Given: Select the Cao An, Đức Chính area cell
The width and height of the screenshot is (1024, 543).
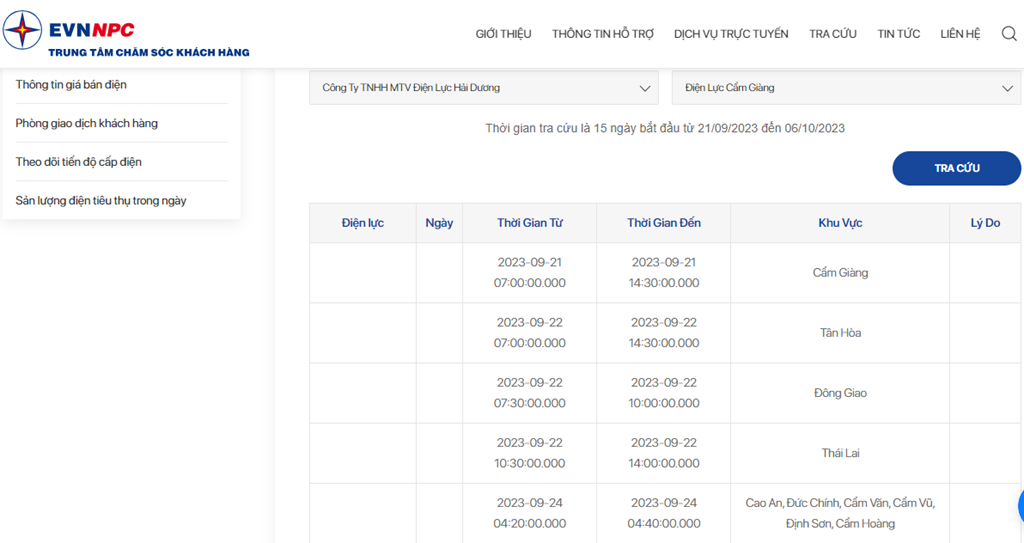Looking at the screenshot, I should coord(840,513).
